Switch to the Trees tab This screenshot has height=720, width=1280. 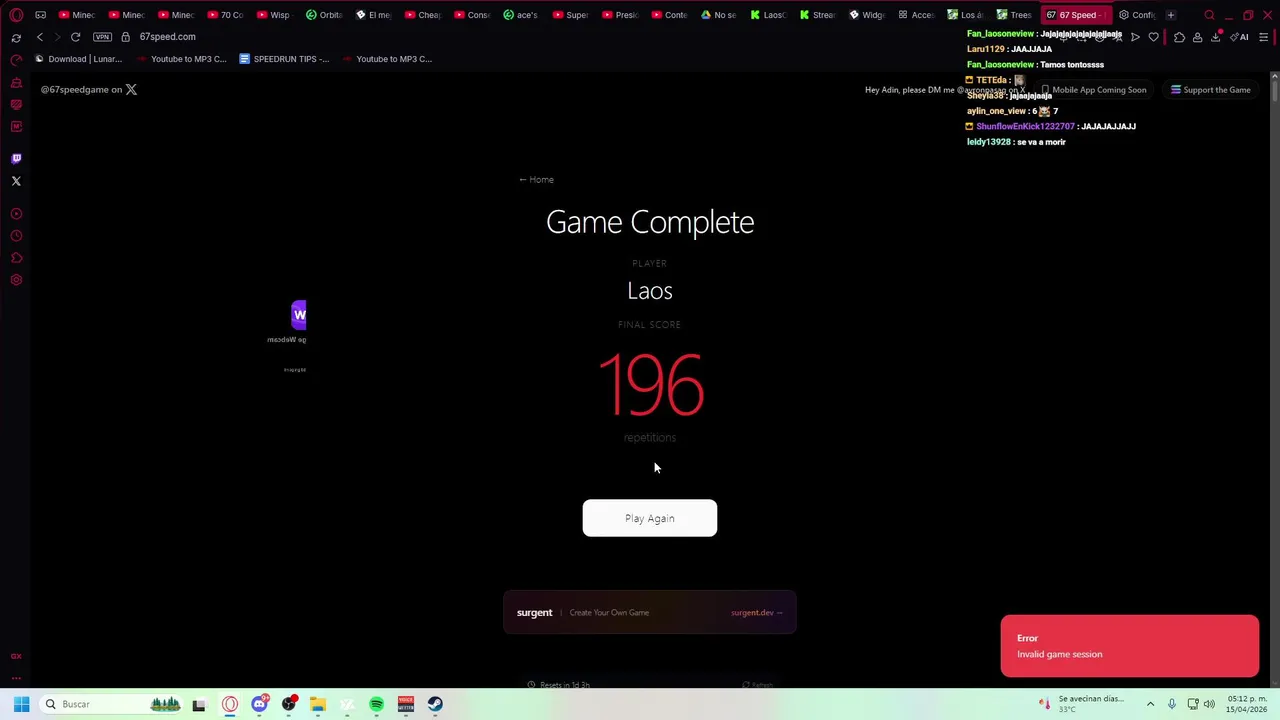(x=1014, y=15)
